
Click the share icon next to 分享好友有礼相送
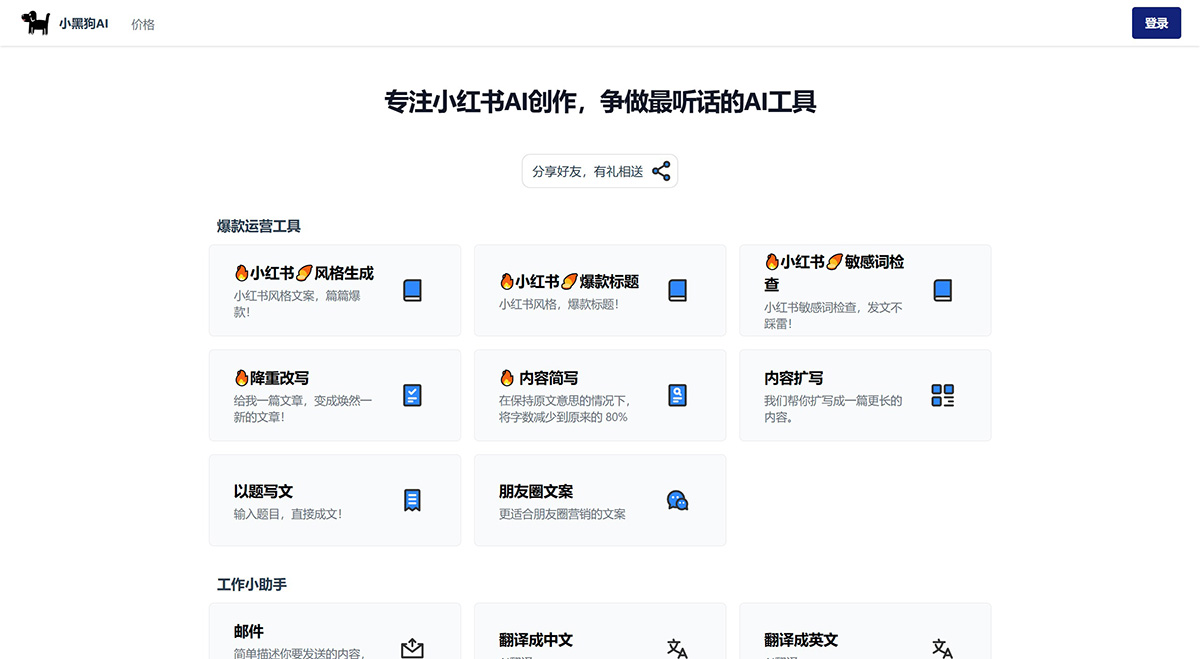pos(661,171)
